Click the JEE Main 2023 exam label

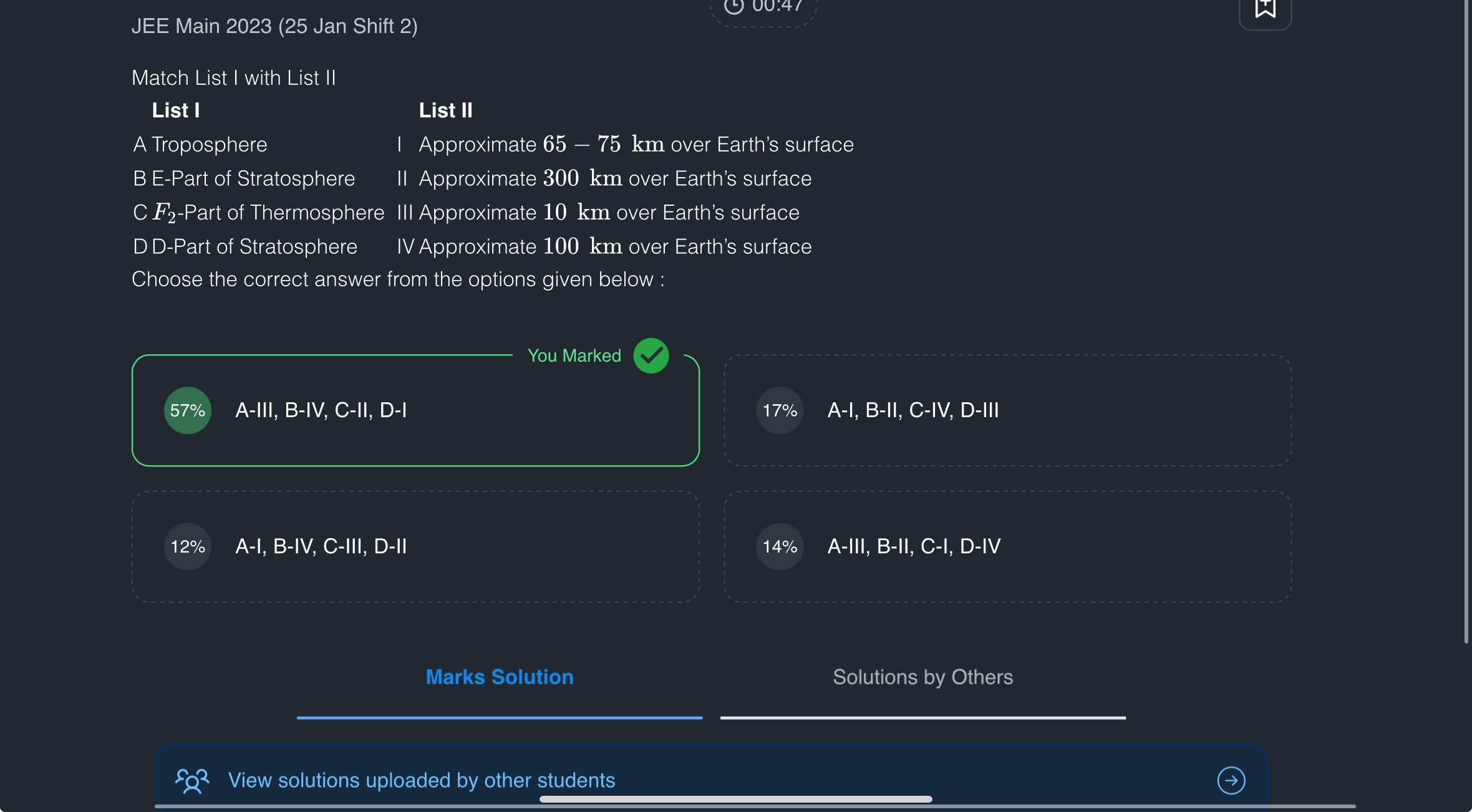(274, 26)
